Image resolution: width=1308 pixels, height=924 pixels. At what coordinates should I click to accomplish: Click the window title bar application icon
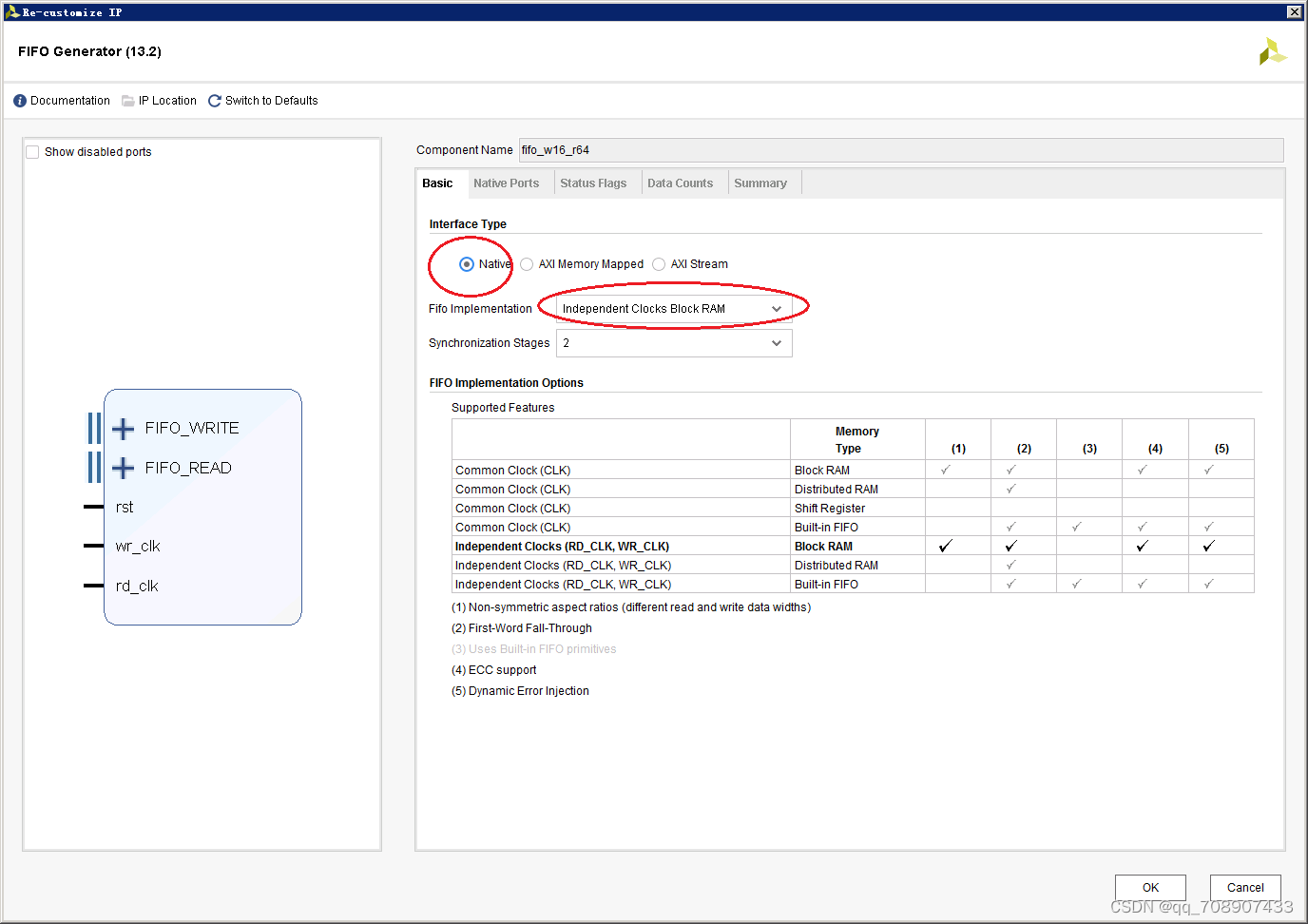(x=11, y=12)
